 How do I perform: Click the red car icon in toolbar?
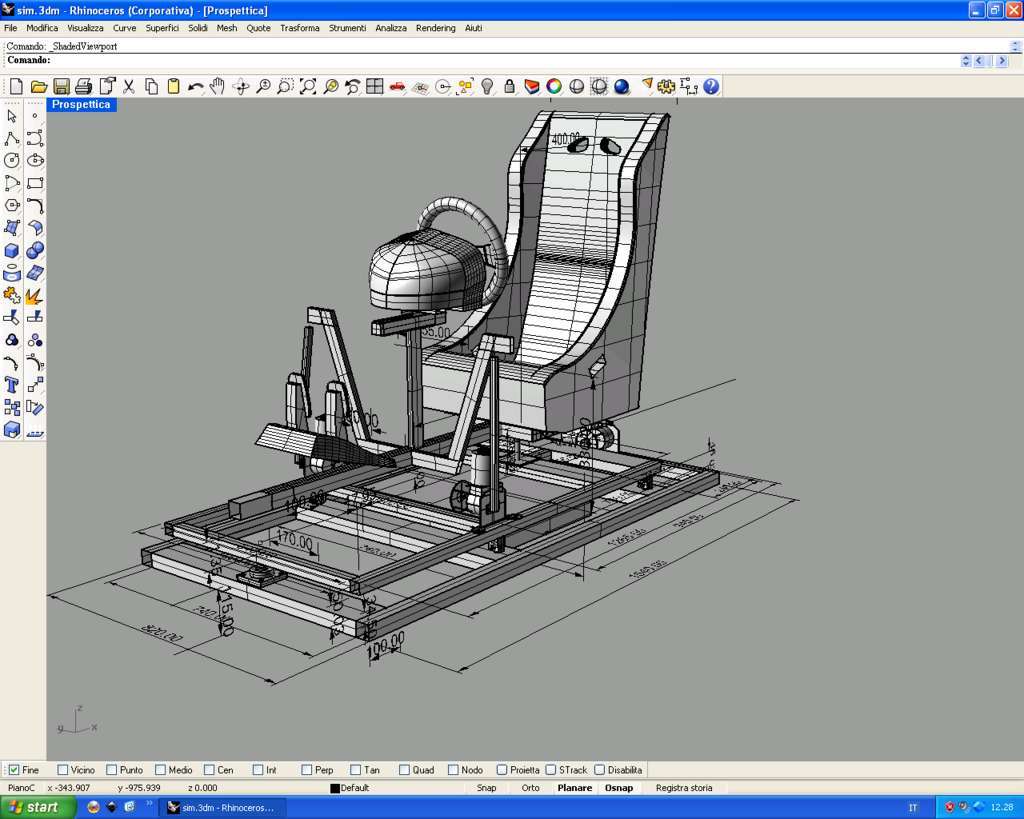(397, 86)
